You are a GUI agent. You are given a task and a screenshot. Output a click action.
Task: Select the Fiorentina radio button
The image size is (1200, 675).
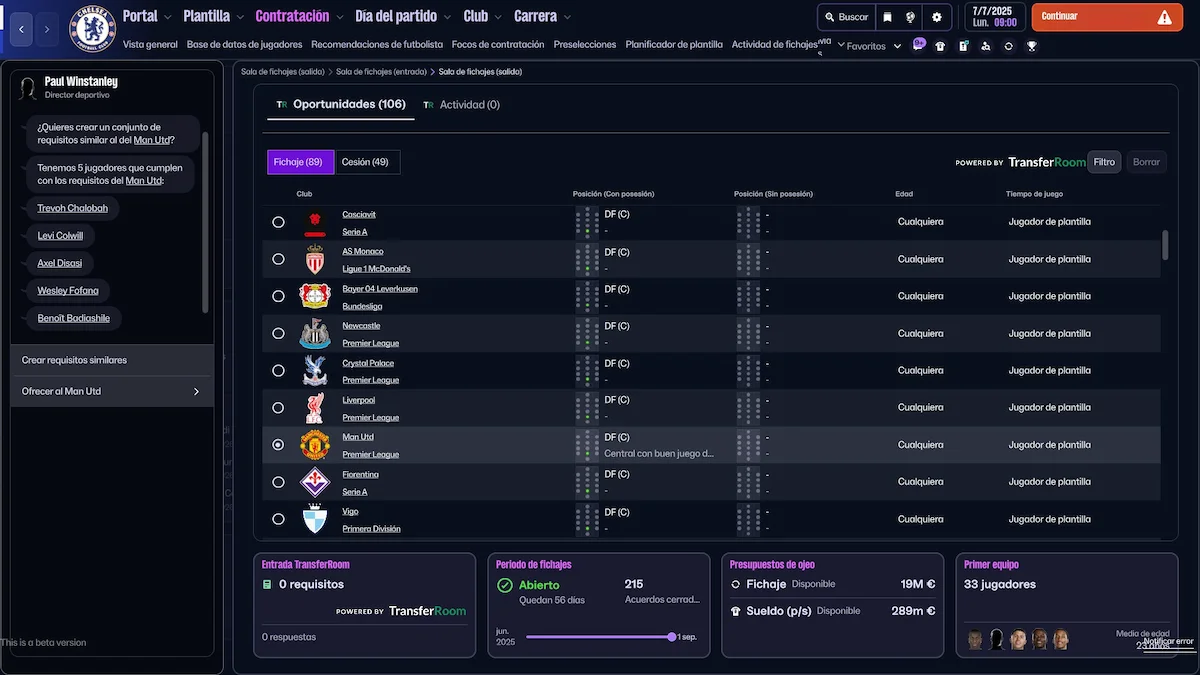tap(278, 482)
